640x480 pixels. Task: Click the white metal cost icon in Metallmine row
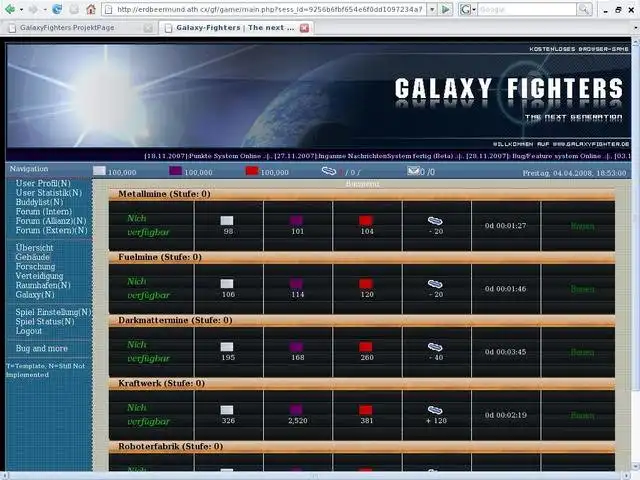(x=227, y=221)
